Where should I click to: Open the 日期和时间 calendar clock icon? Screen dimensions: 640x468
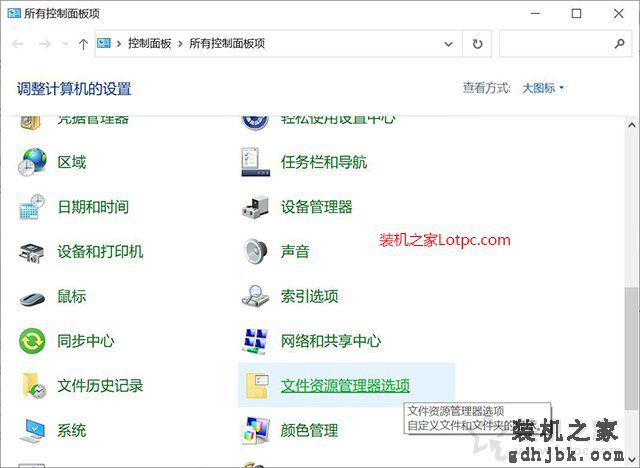[32, 207]
